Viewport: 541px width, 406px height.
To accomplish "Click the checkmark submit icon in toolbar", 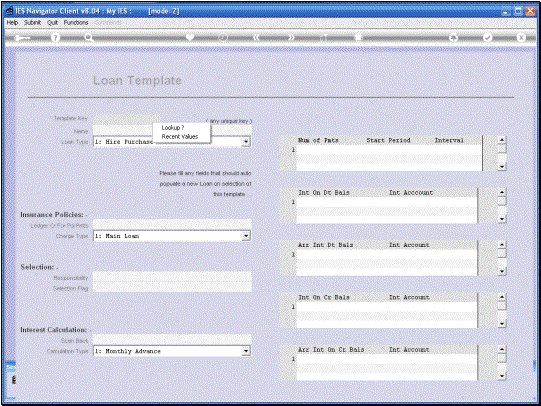I will coord(487,37).
